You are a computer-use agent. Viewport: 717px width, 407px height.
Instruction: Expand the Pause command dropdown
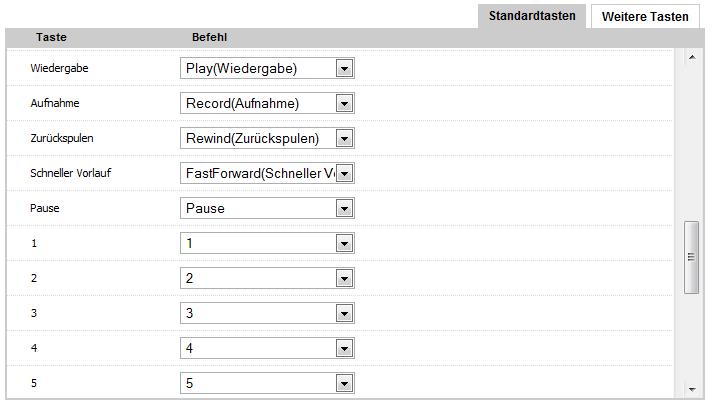[345, 209]
